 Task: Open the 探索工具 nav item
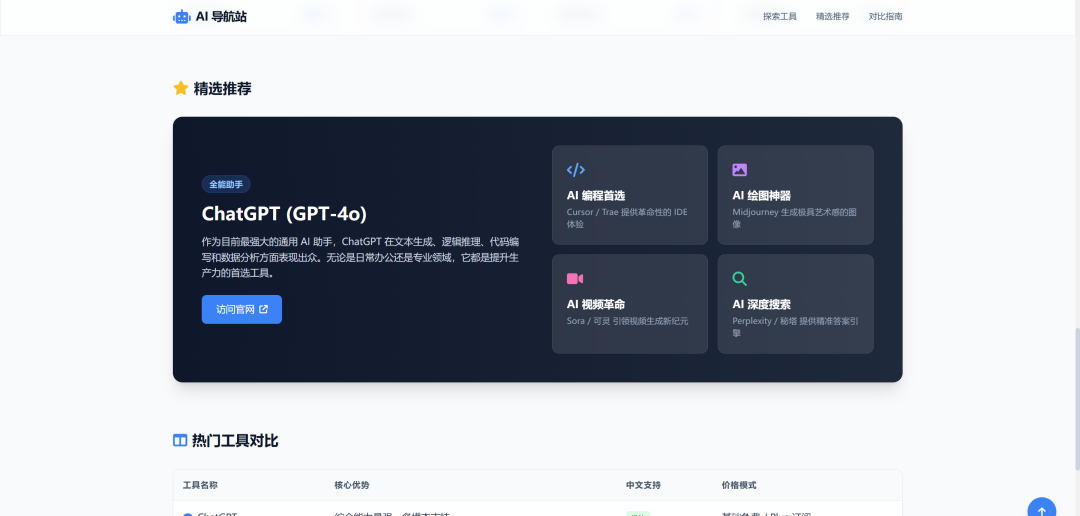click(780, 17)
